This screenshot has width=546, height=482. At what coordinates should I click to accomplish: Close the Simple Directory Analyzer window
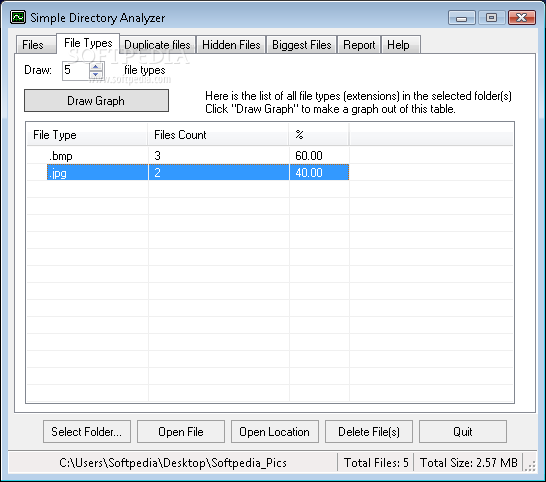click(522, 17)
